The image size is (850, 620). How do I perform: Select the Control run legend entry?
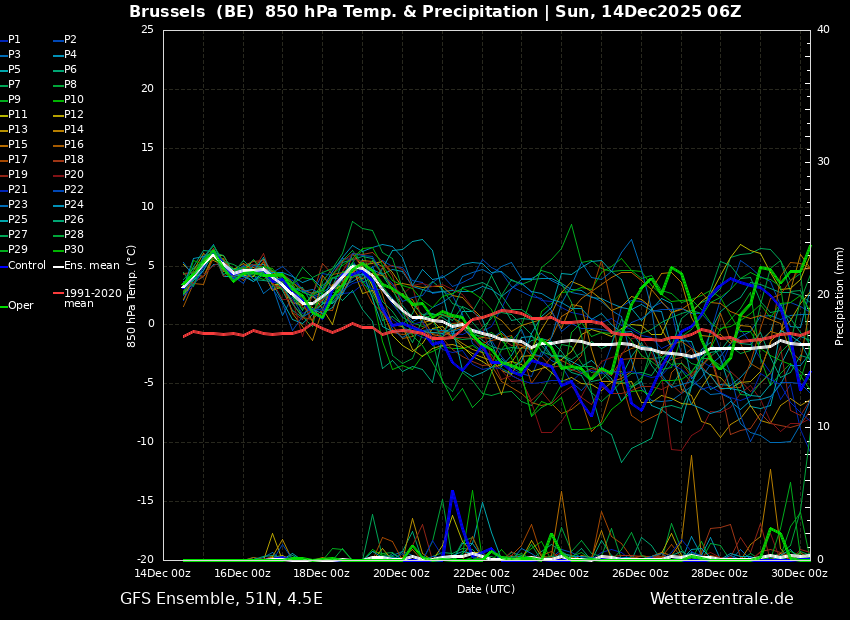pos(26,265)
